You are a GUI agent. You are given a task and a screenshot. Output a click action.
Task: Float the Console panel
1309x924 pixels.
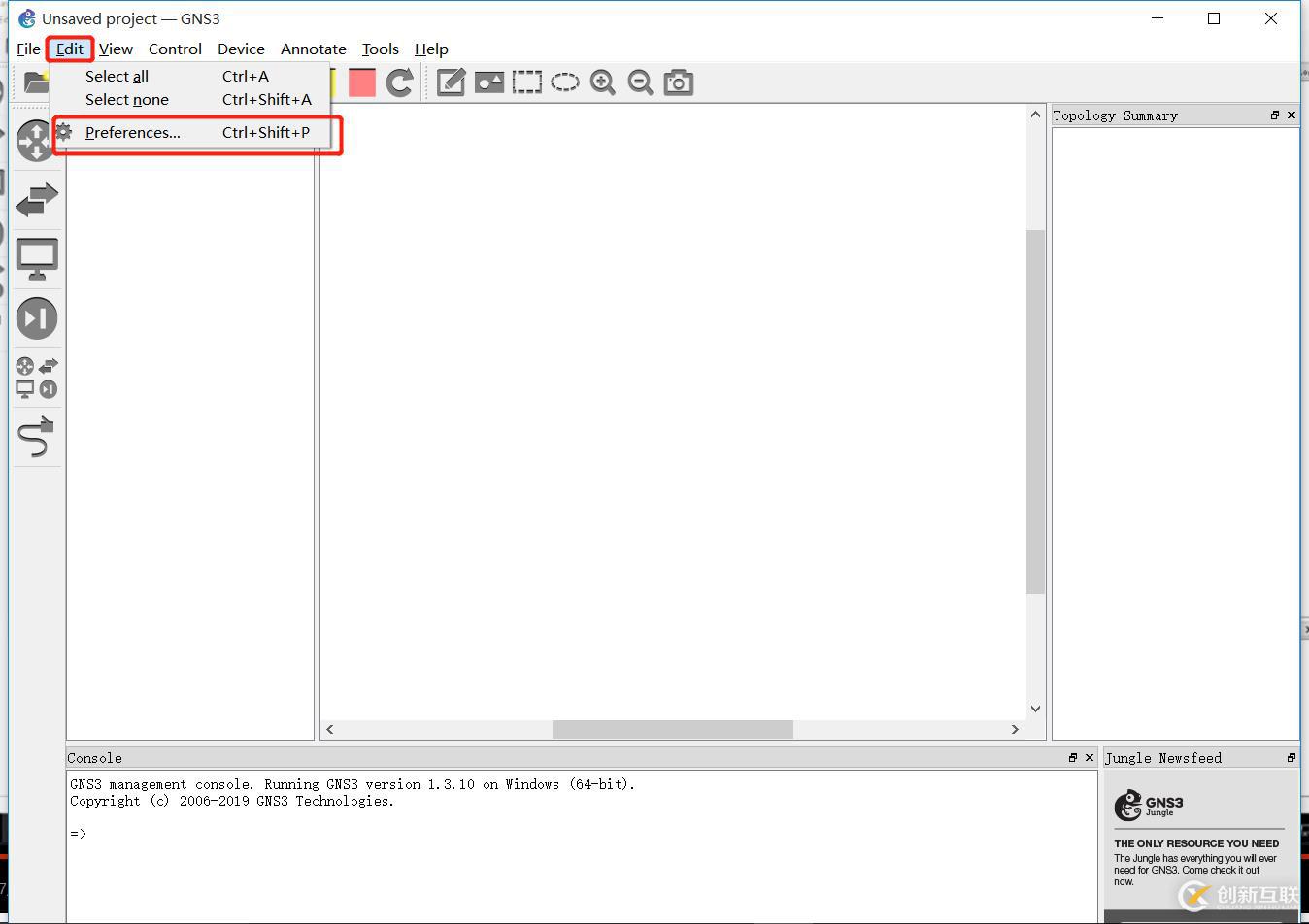tap(1073, 758)
